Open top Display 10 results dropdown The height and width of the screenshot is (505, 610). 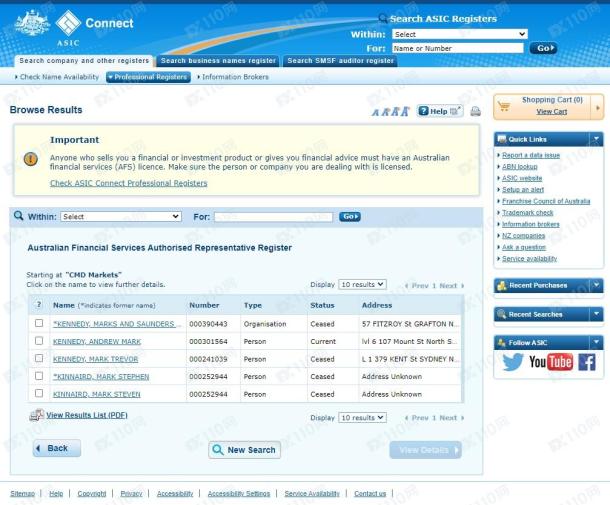pyautogui.click(x=362, y=284)
